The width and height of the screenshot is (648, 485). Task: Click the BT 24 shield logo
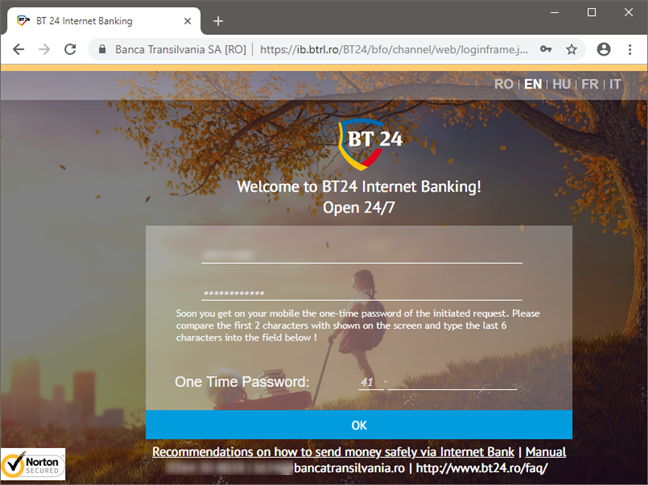370,145
